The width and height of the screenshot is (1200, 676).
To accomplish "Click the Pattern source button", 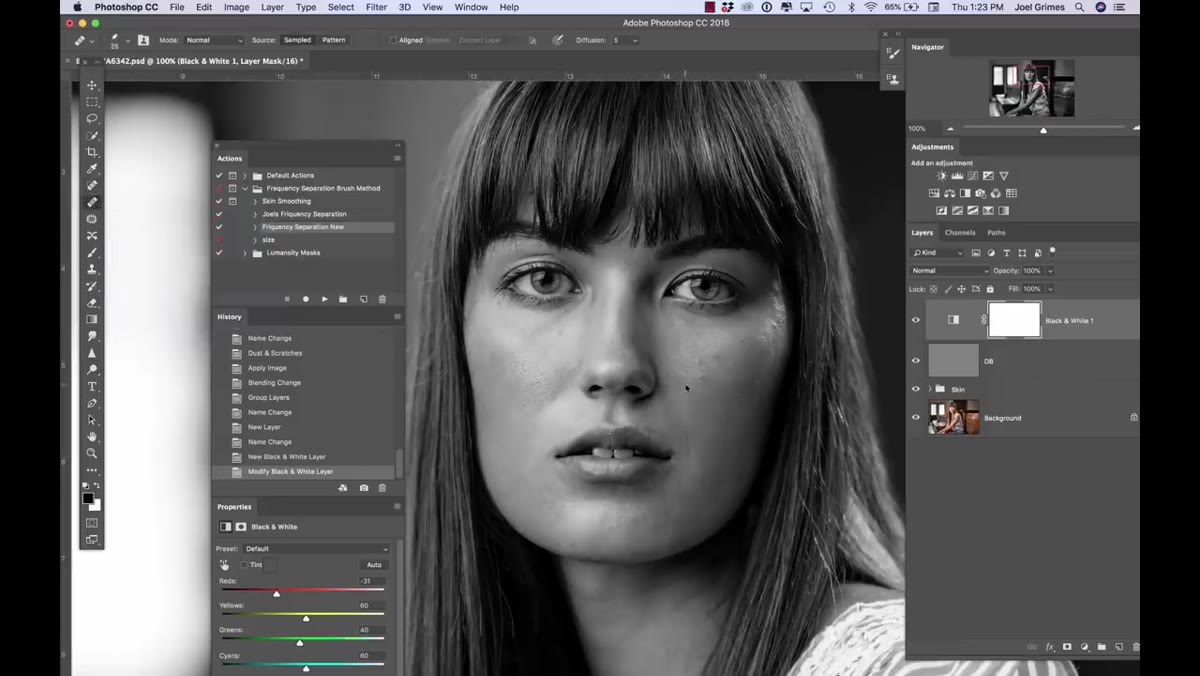I will pyautogui.click(x=334, y=40).
